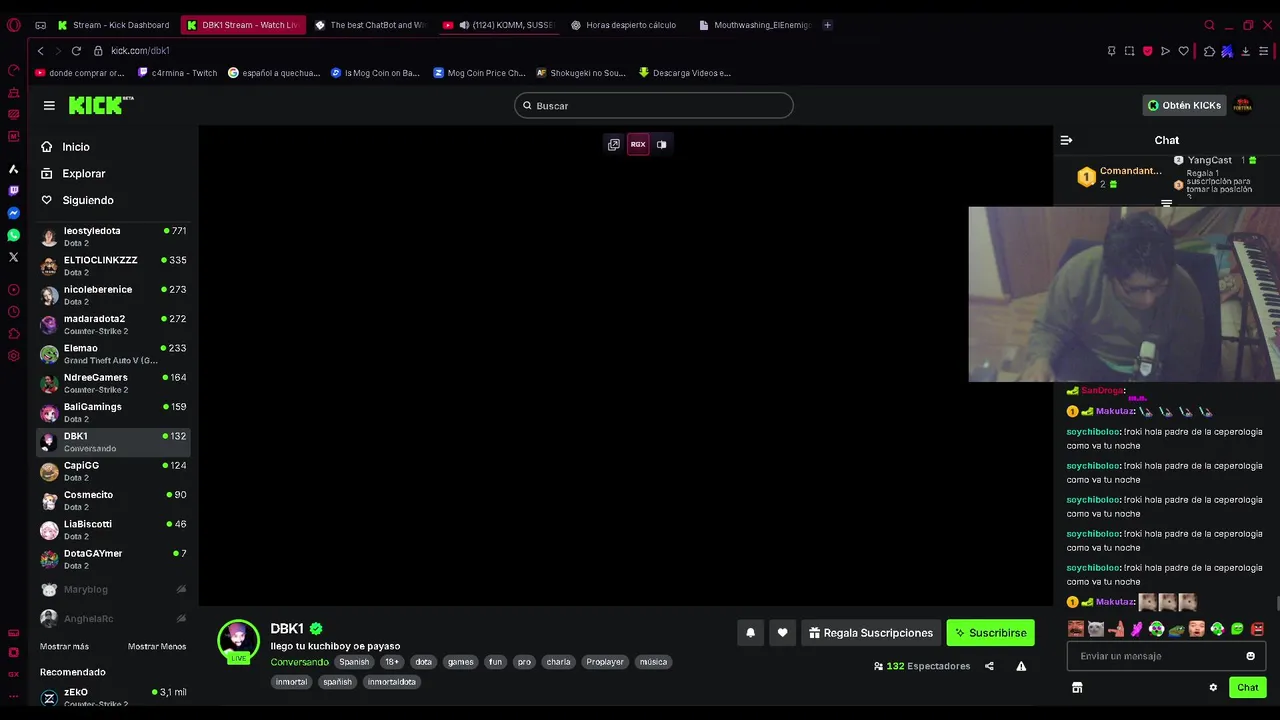The width and height of the screenshot is (1280, 720).
Task: Open Elemao channel in the sidebar
Action: click(x=113, y=353)
